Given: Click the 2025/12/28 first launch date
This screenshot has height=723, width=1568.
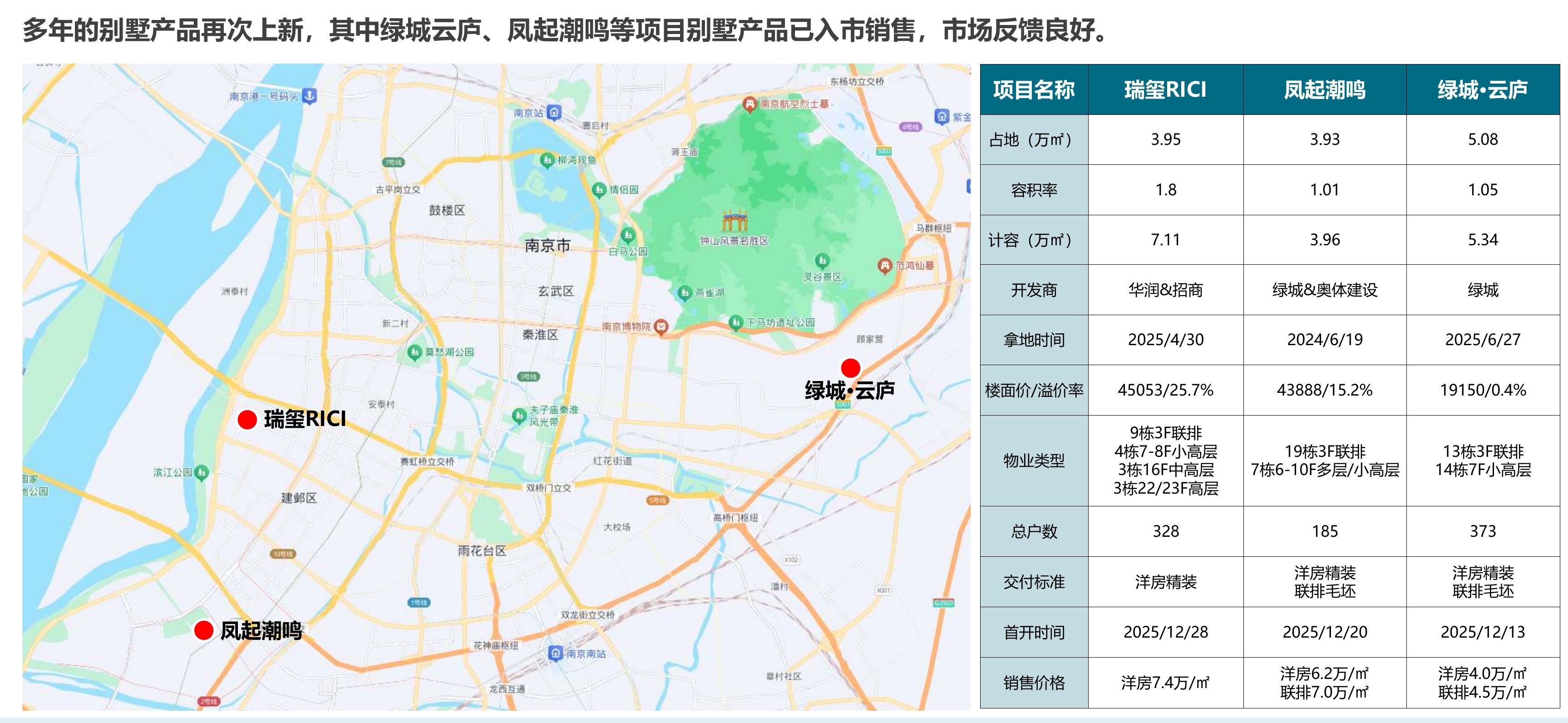Looking at the screenshot, I should [x=1166, y=632].
